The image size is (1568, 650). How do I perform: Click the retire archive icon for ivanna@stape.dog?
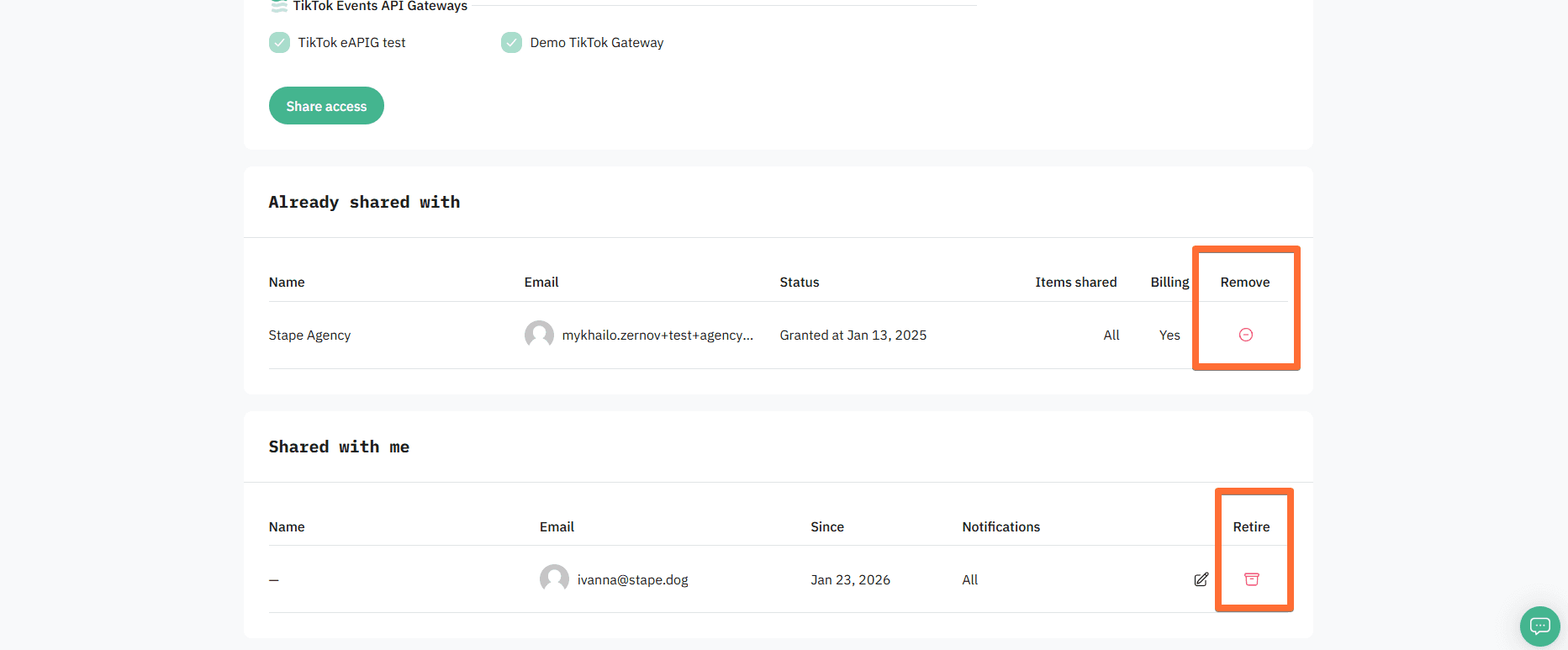tap(1251, 579)
